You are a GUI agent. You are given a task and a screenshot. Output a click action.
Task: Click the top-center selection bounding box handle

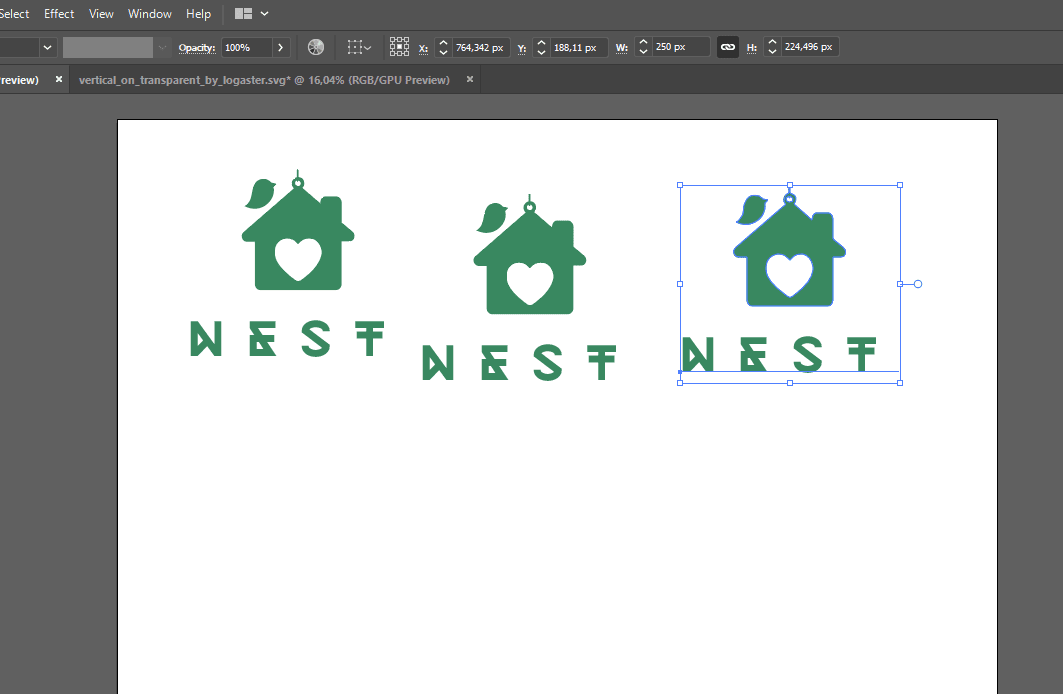[x=790, y=185]
